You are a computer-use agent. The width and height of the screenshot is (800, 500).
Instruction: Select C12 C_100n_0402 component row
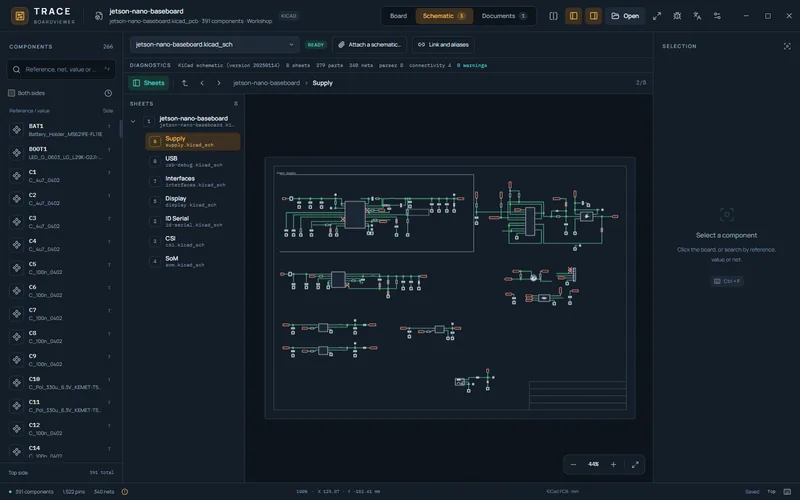tap(61, 429)
